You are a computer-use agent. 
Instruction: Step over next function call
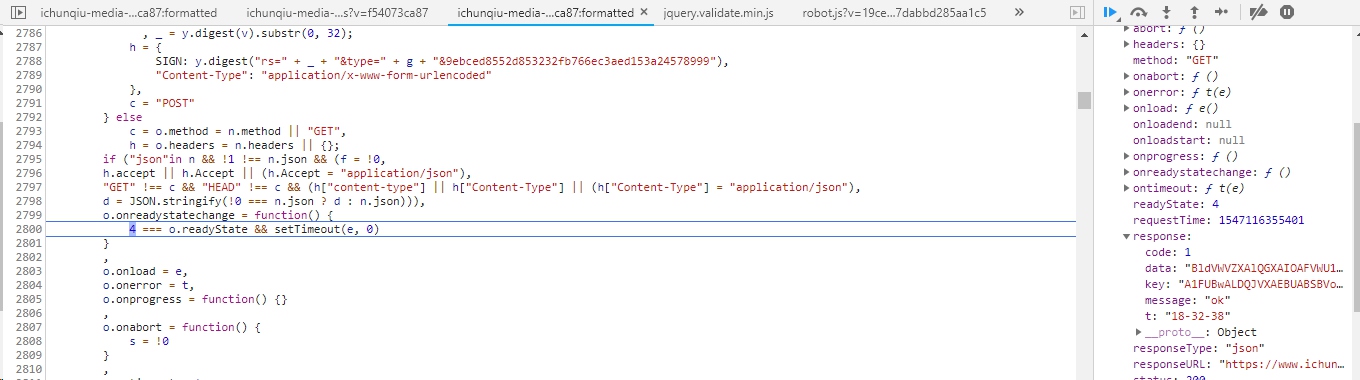click(x=1138, y=13)
